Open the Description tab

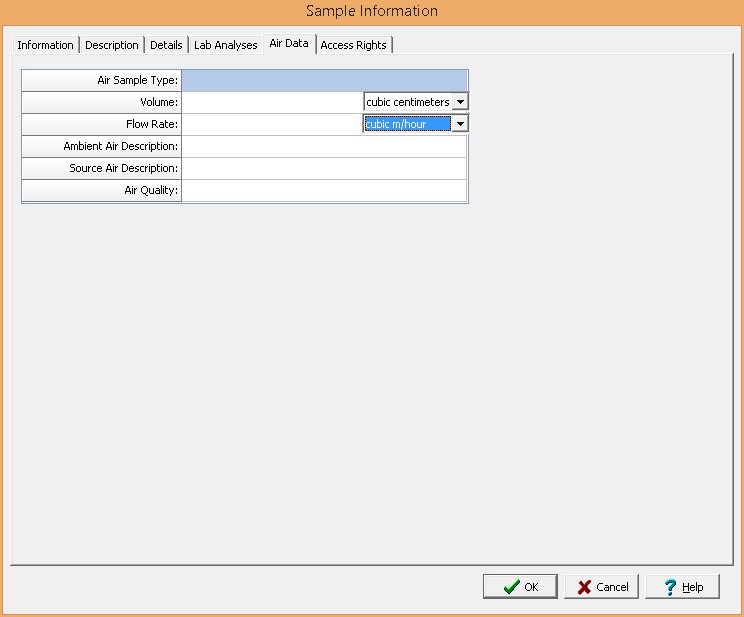coord(112,45)
